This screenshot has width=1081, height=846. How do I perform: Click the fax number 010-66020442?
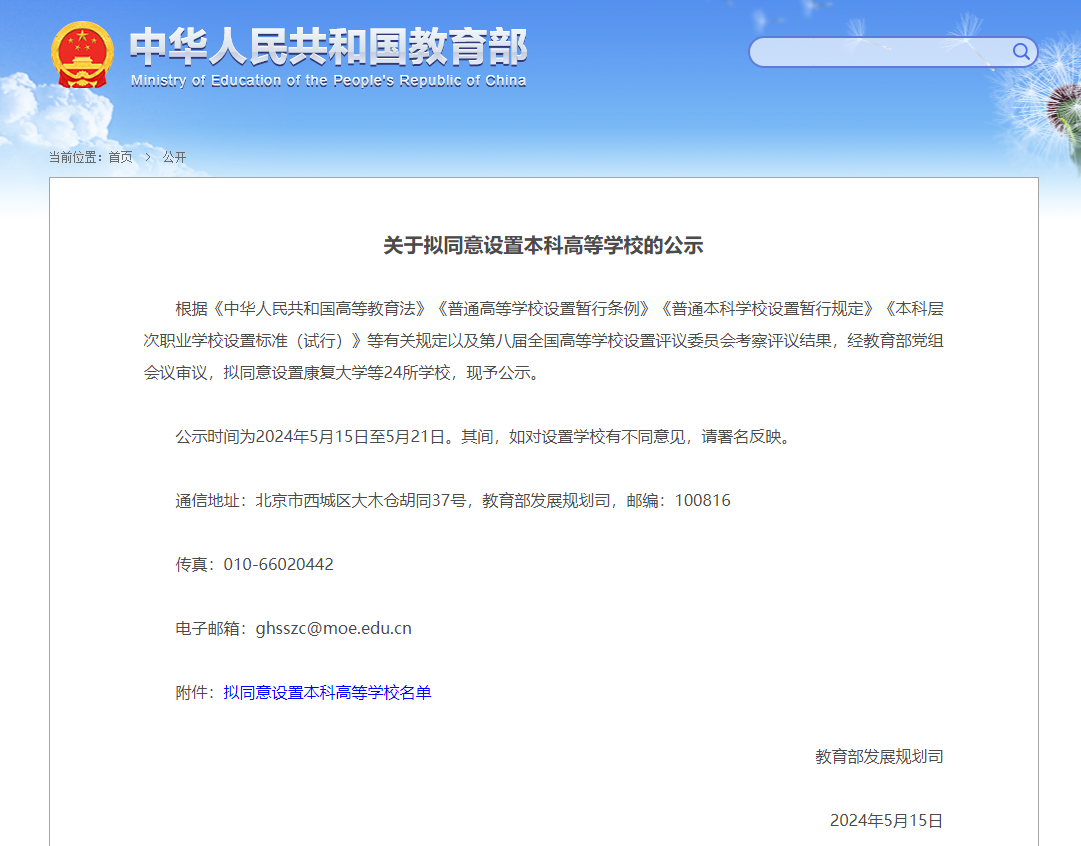point(278,564)
